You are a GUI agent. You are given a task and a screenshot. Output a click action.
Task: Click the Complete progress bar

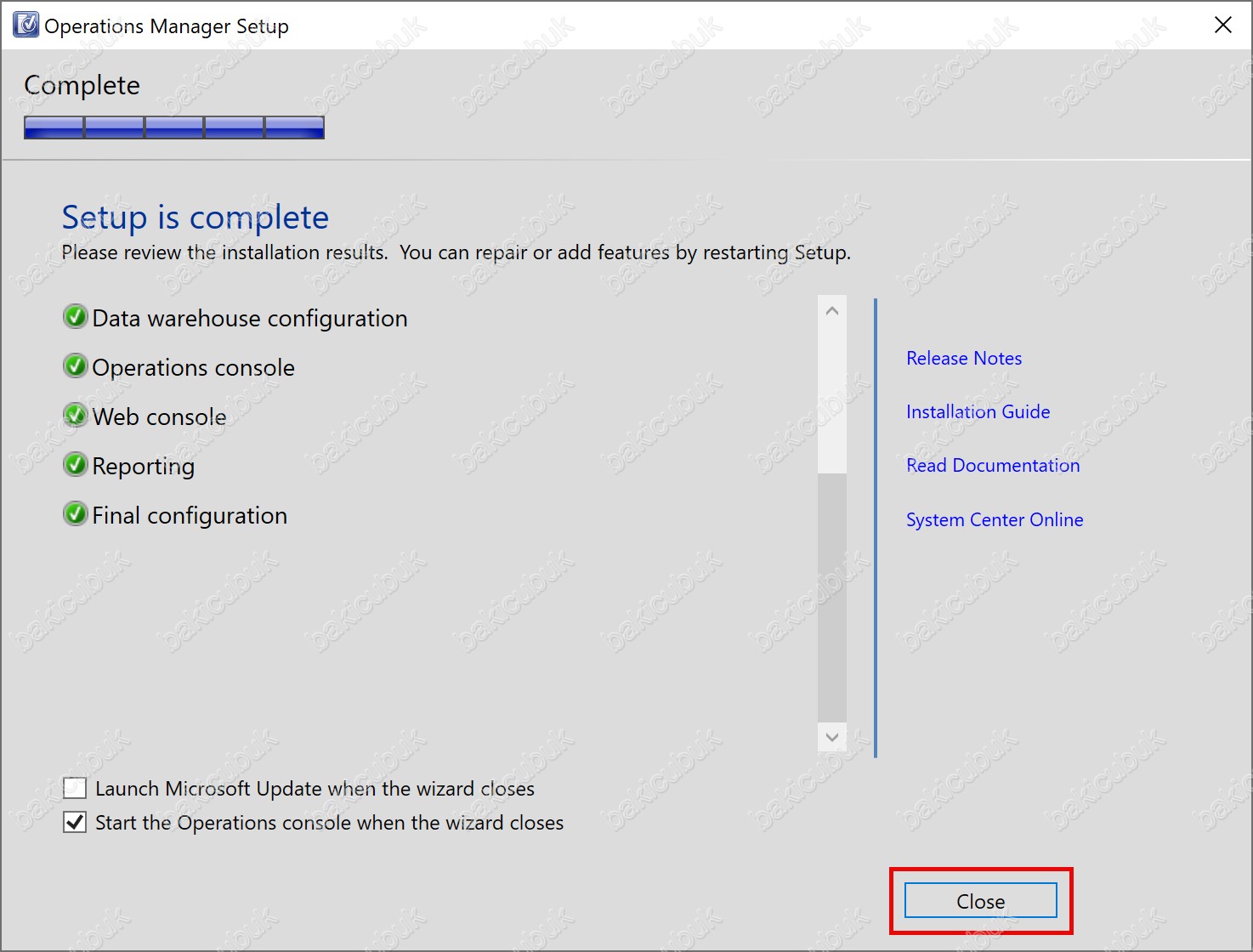[174, 127]
